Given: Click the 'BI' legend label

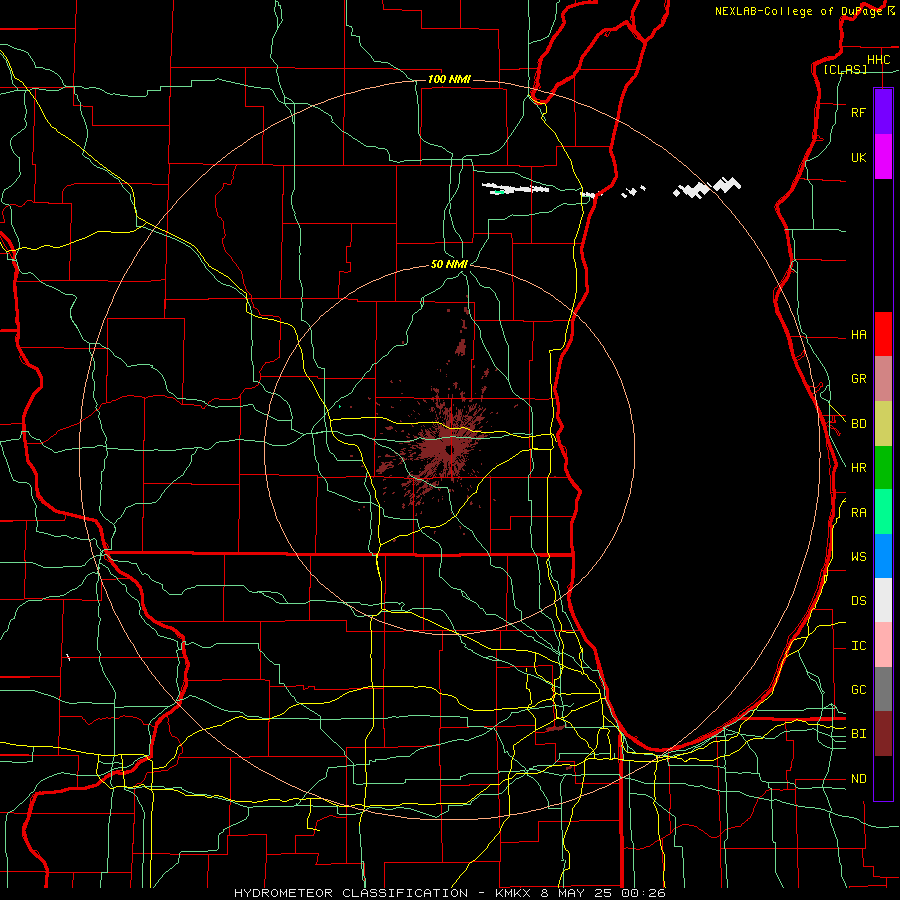Looking at the screenshot, I should [x=858, y=734].
